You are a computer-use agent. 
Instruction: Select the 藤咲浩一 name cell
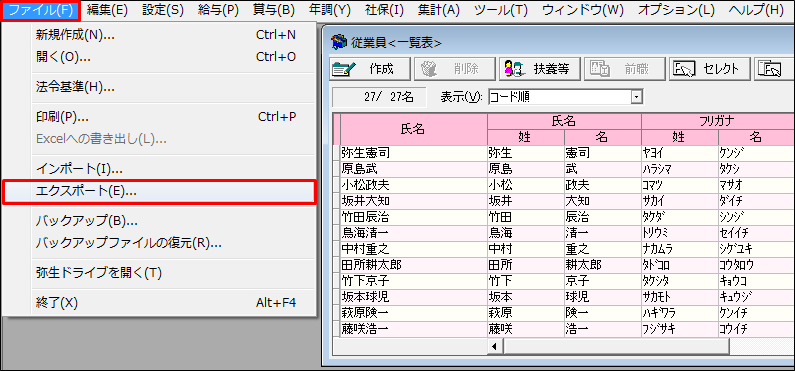(x=413, y=329)
